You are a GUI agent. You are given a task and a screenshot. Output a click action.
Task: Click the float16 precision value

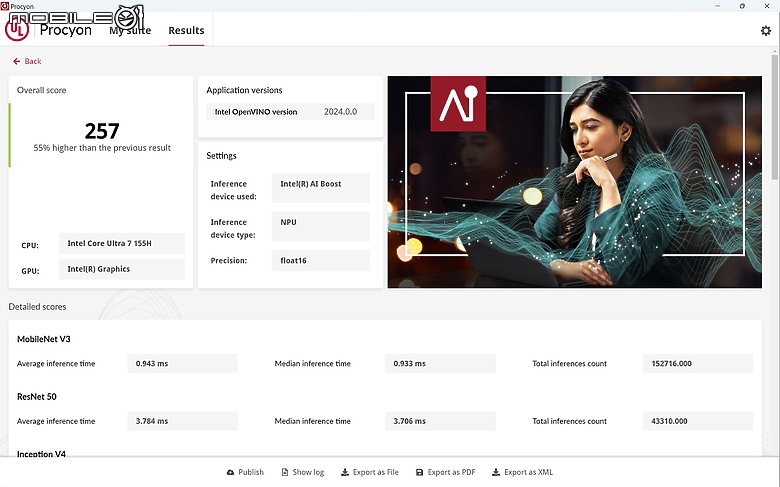click(321, 260)
